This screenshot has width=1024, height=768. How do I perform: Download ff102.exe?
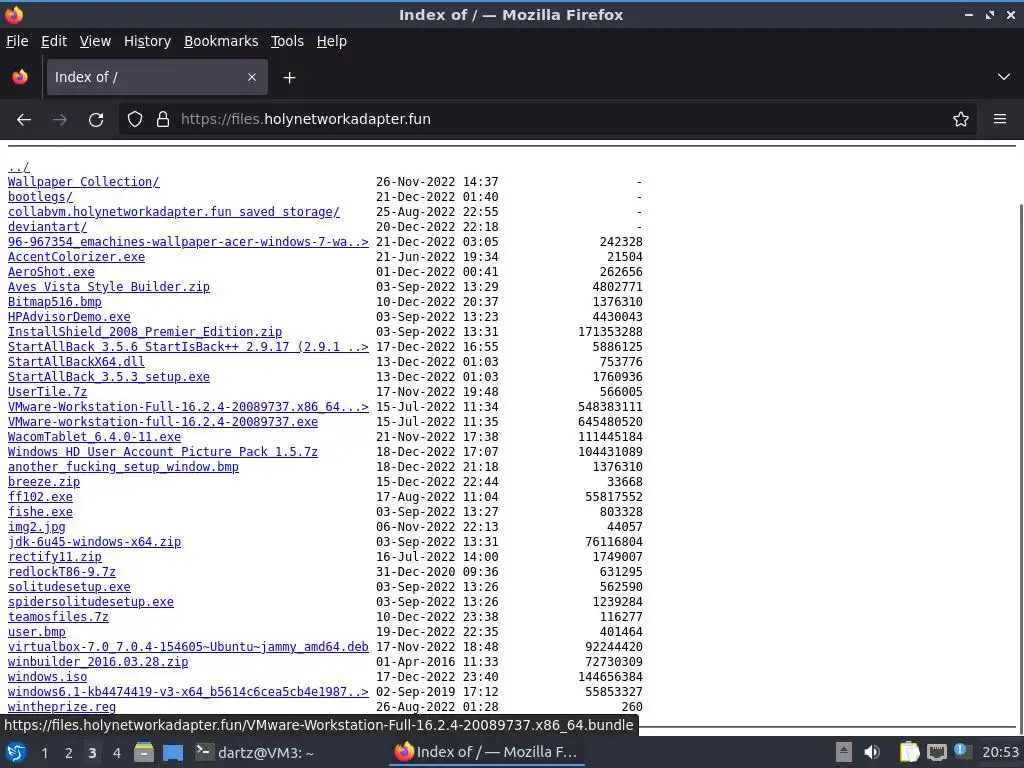pos(40,498)
